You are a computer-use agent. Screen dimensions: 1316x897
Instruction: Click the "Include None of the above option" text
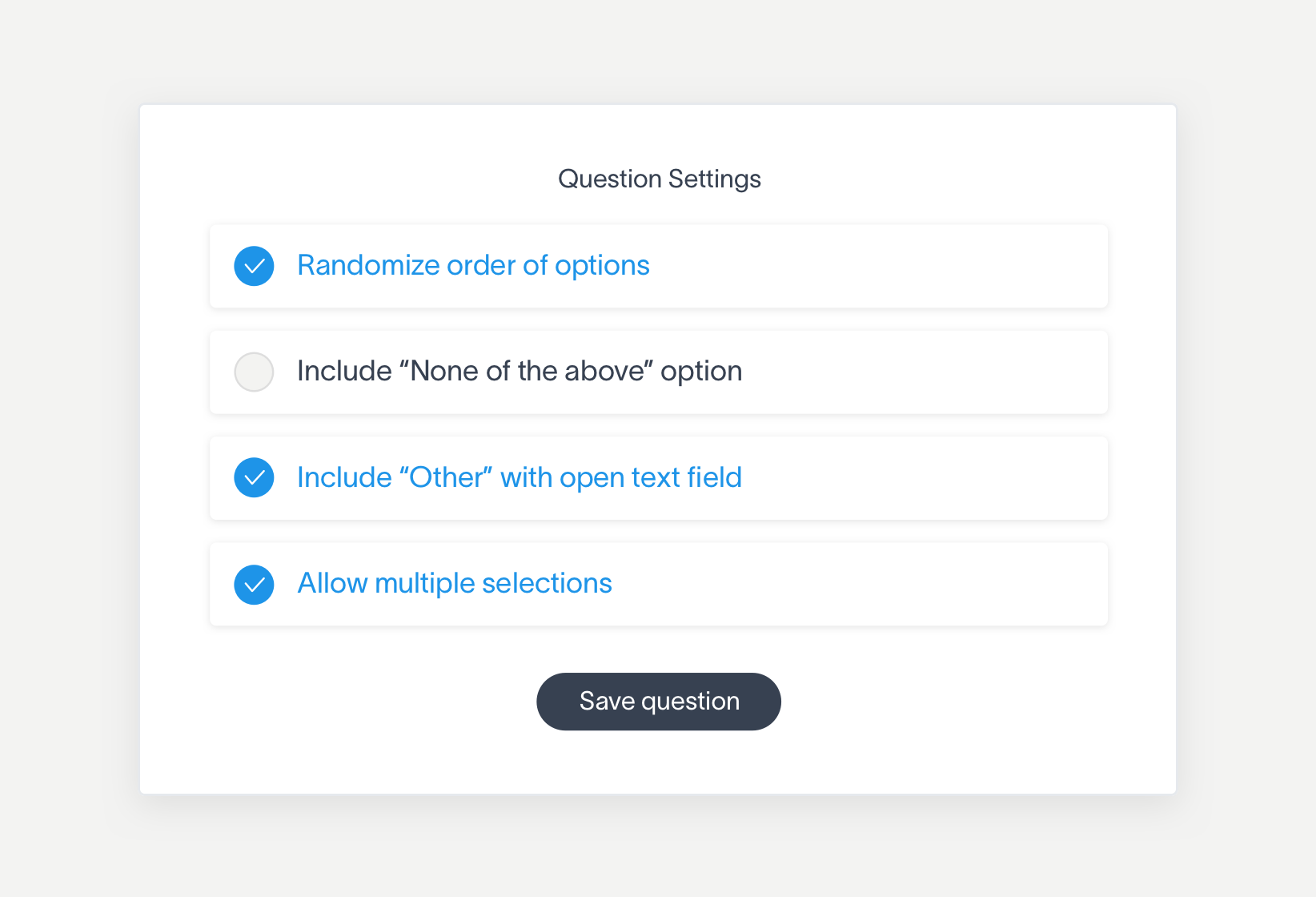pyautogui.click(x=520, y=372)
